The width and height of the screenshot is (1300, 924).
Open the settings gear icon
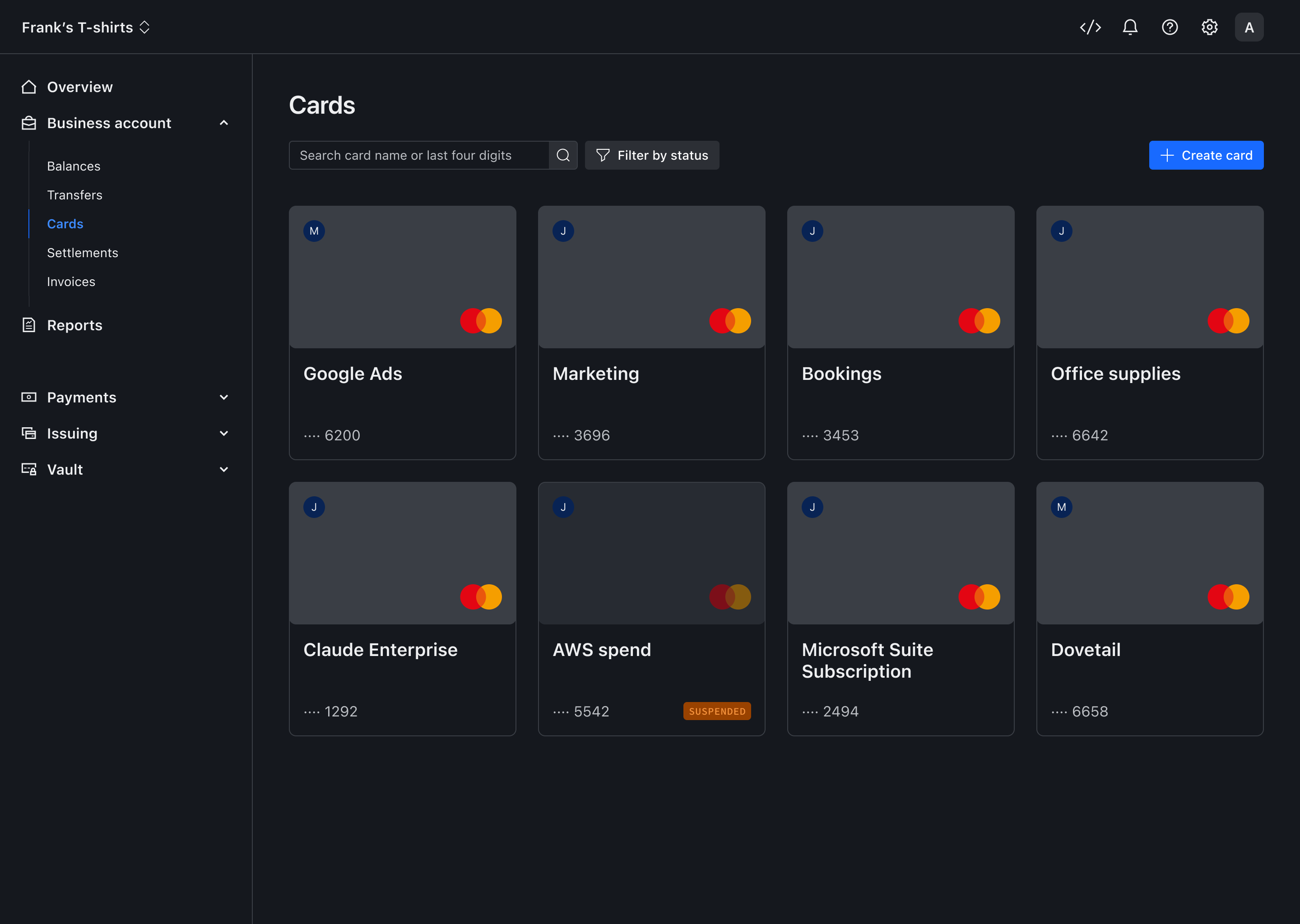(x=1210, y=28)
